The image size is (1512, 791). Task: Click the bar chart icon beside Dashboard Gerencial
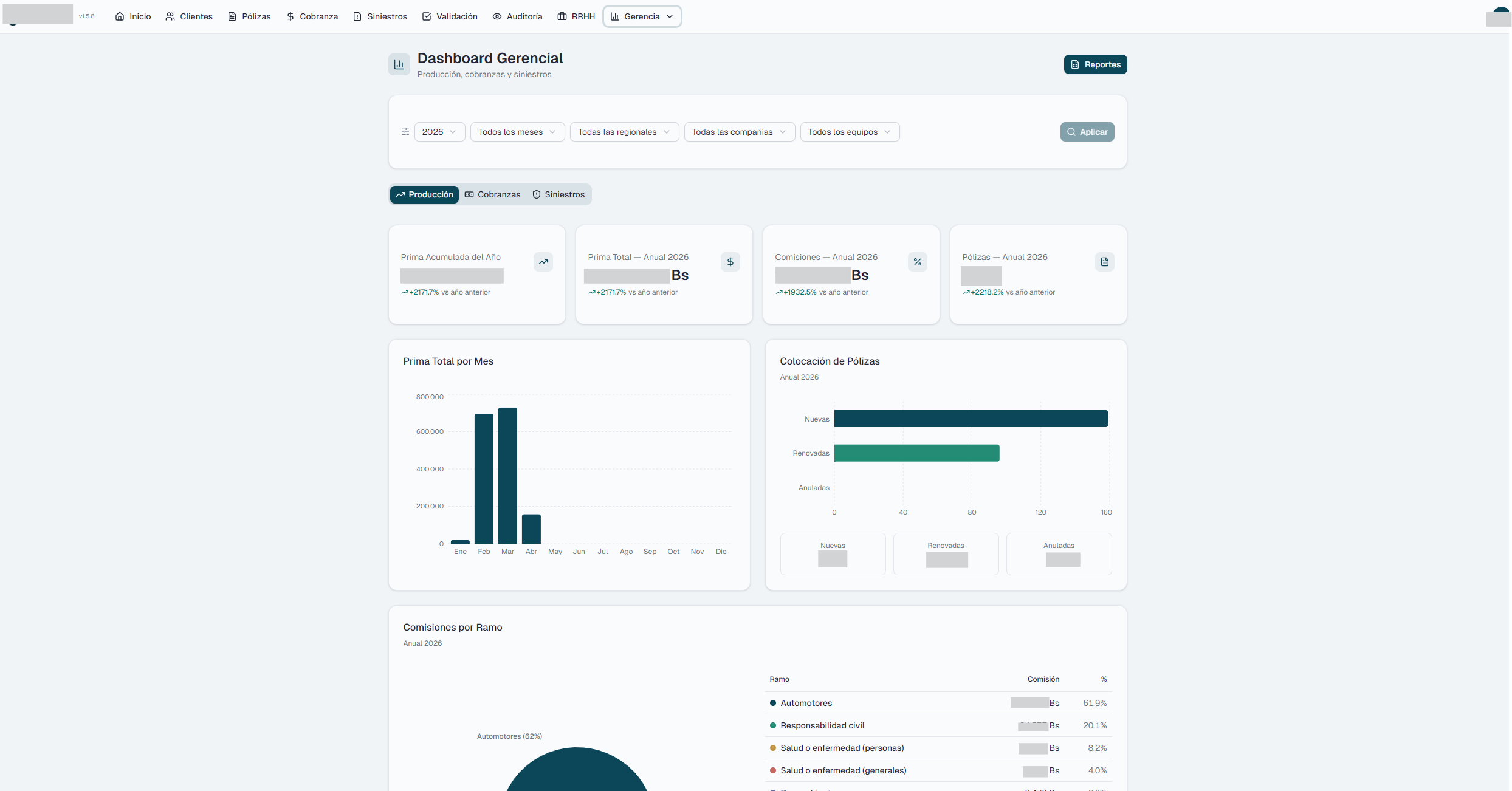click(x=399, y=64)
